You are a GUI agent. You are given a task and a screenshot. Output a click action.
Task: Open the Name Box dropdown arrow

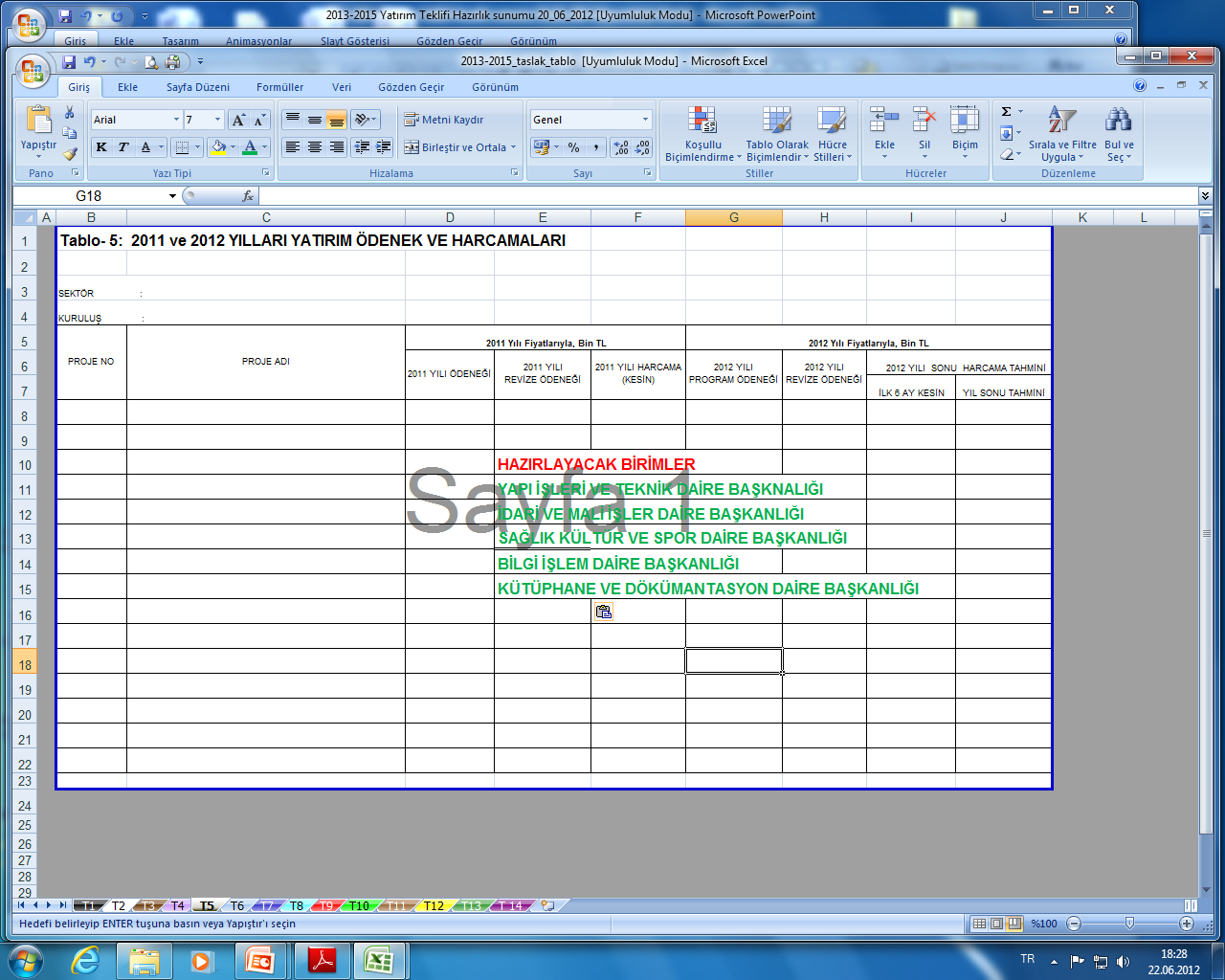coord(172,195)
